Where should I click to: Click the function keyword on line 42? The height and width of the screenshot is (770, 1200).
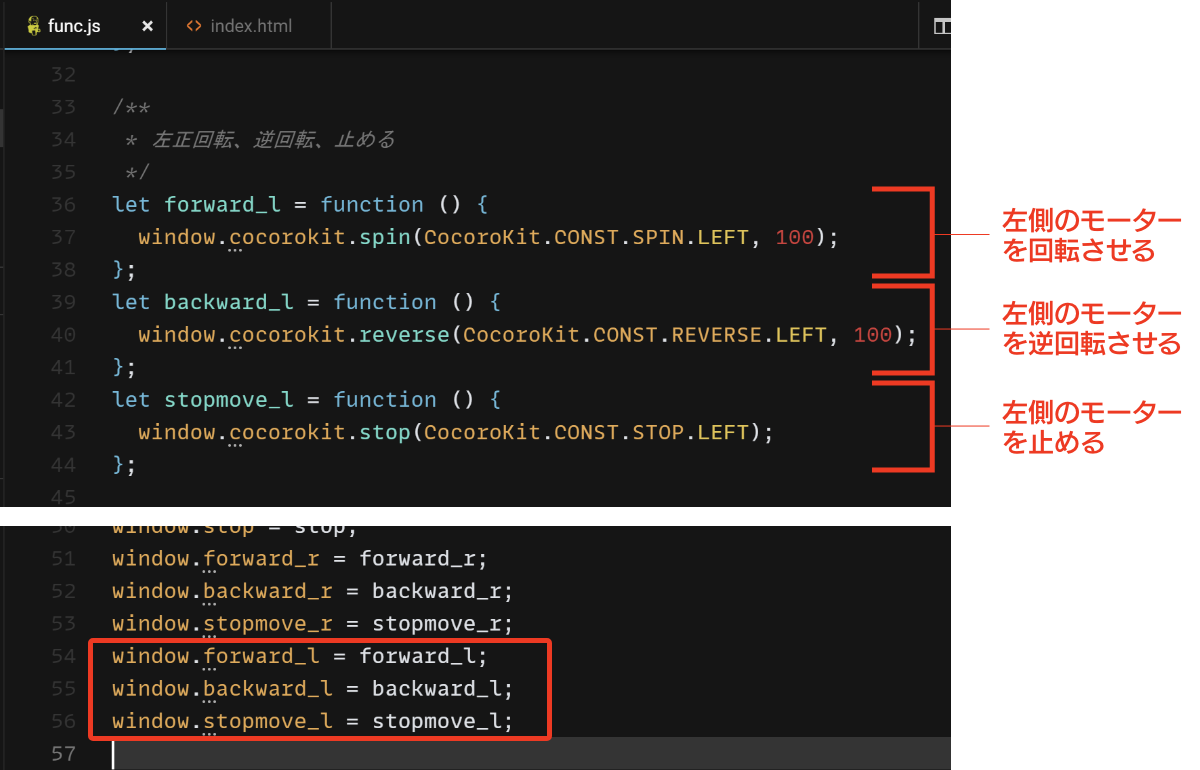pos(385,399)
